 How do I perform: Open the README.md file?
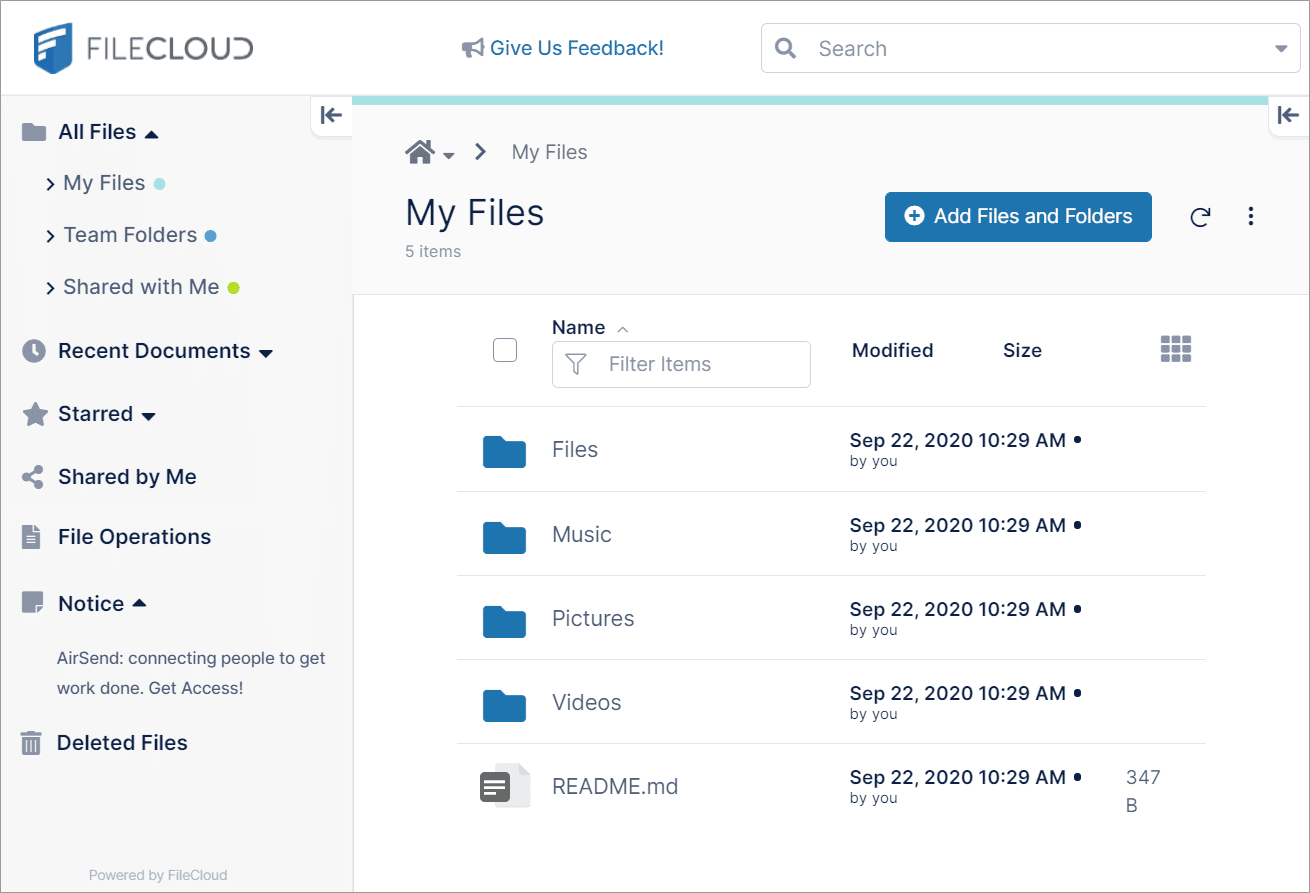pyautogui.click(x=615, y=786)
